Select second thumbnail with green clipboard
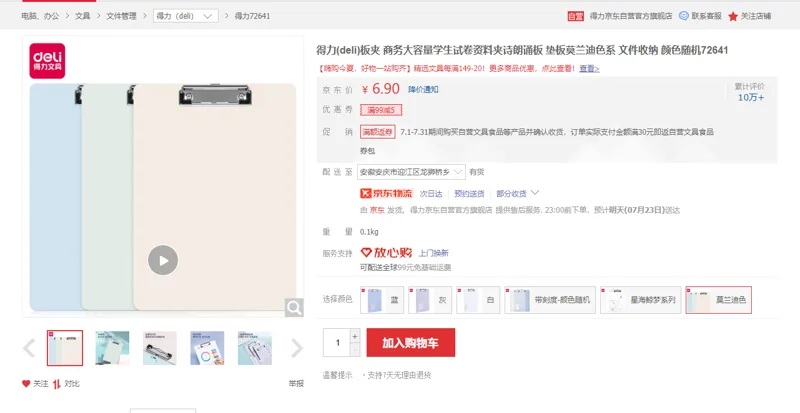Screen dimensions: 800x413 112,348
